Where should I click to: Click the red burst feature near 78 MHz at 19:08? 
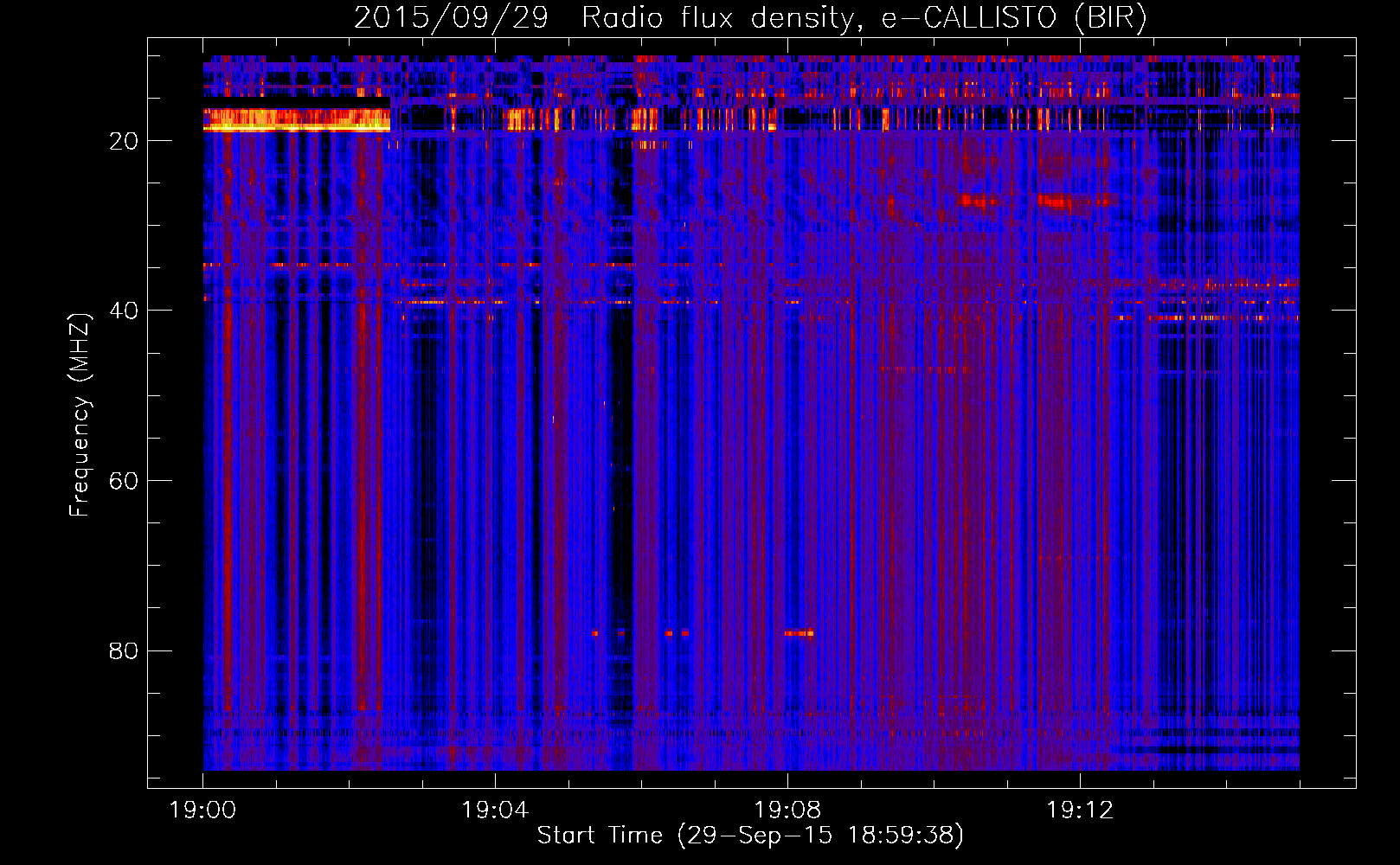(x=800, y=633)
